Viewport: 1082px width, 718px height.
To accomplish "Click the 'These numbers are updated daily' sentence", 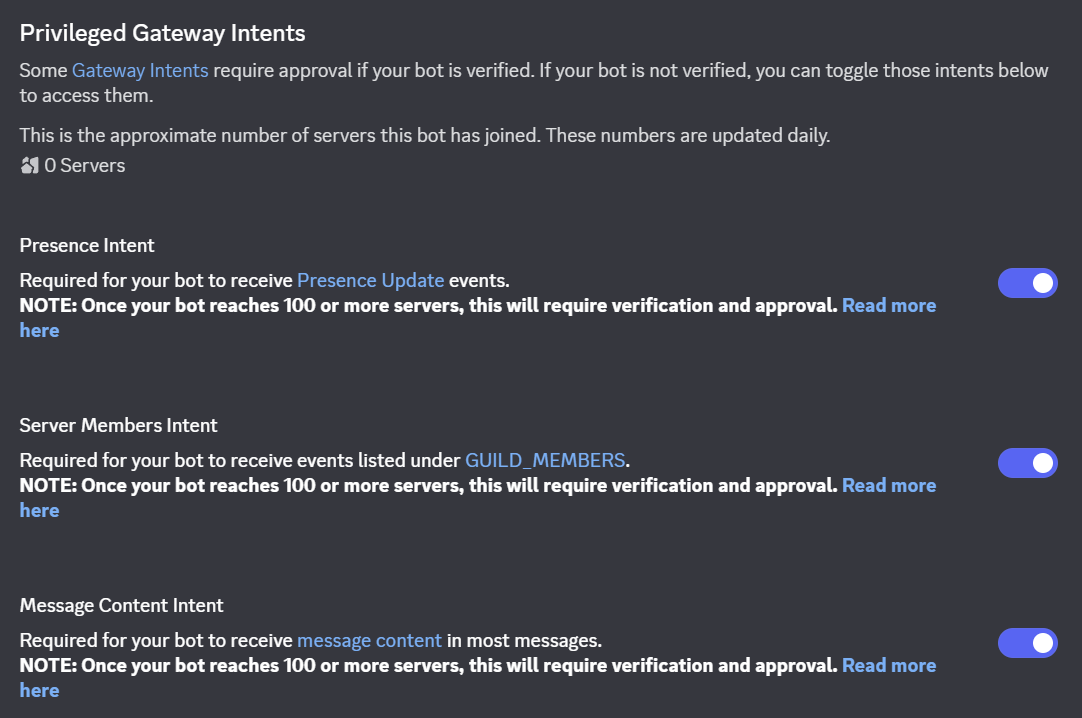I will (687, 135).
